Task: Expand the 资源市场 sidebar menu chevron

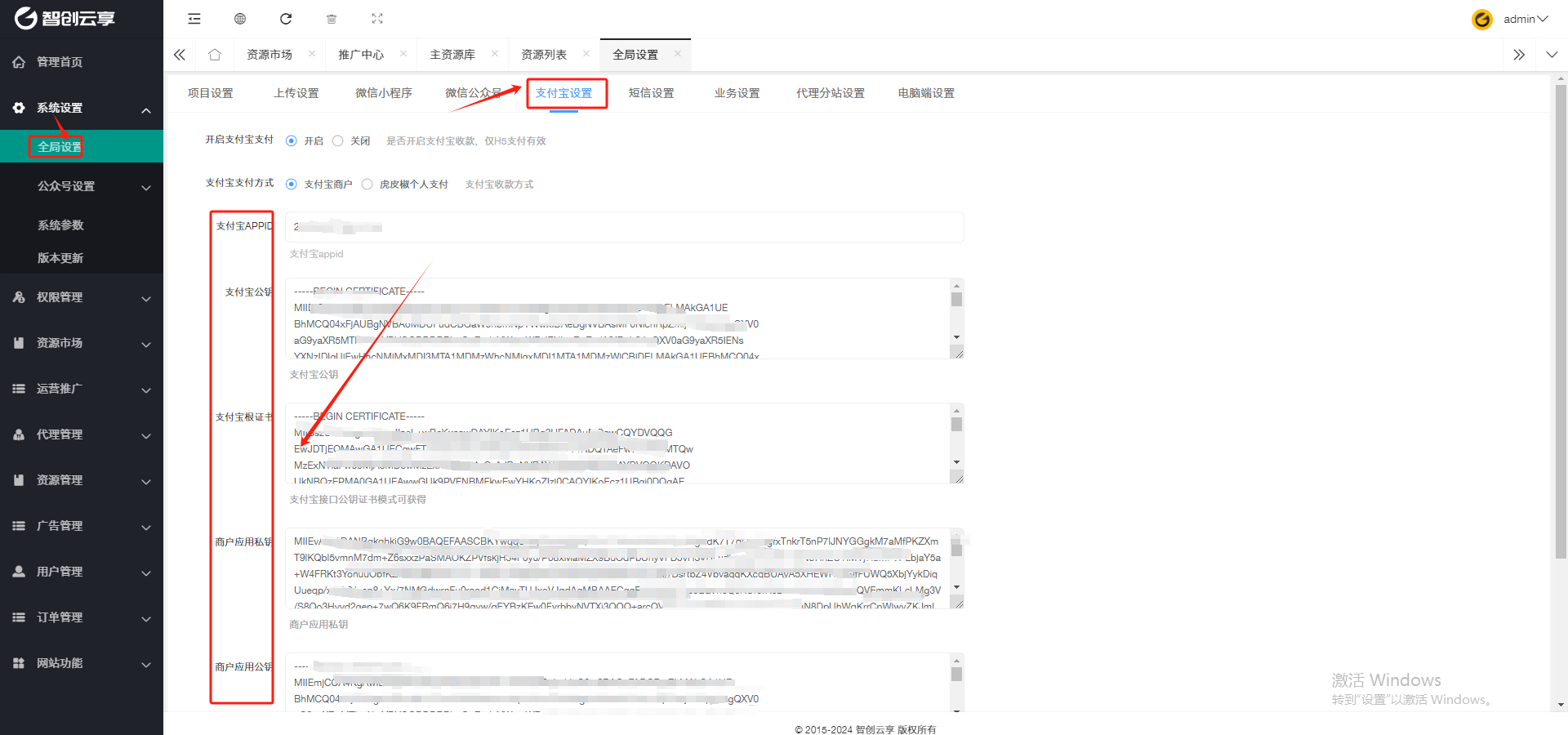Action: coord(146,345)
